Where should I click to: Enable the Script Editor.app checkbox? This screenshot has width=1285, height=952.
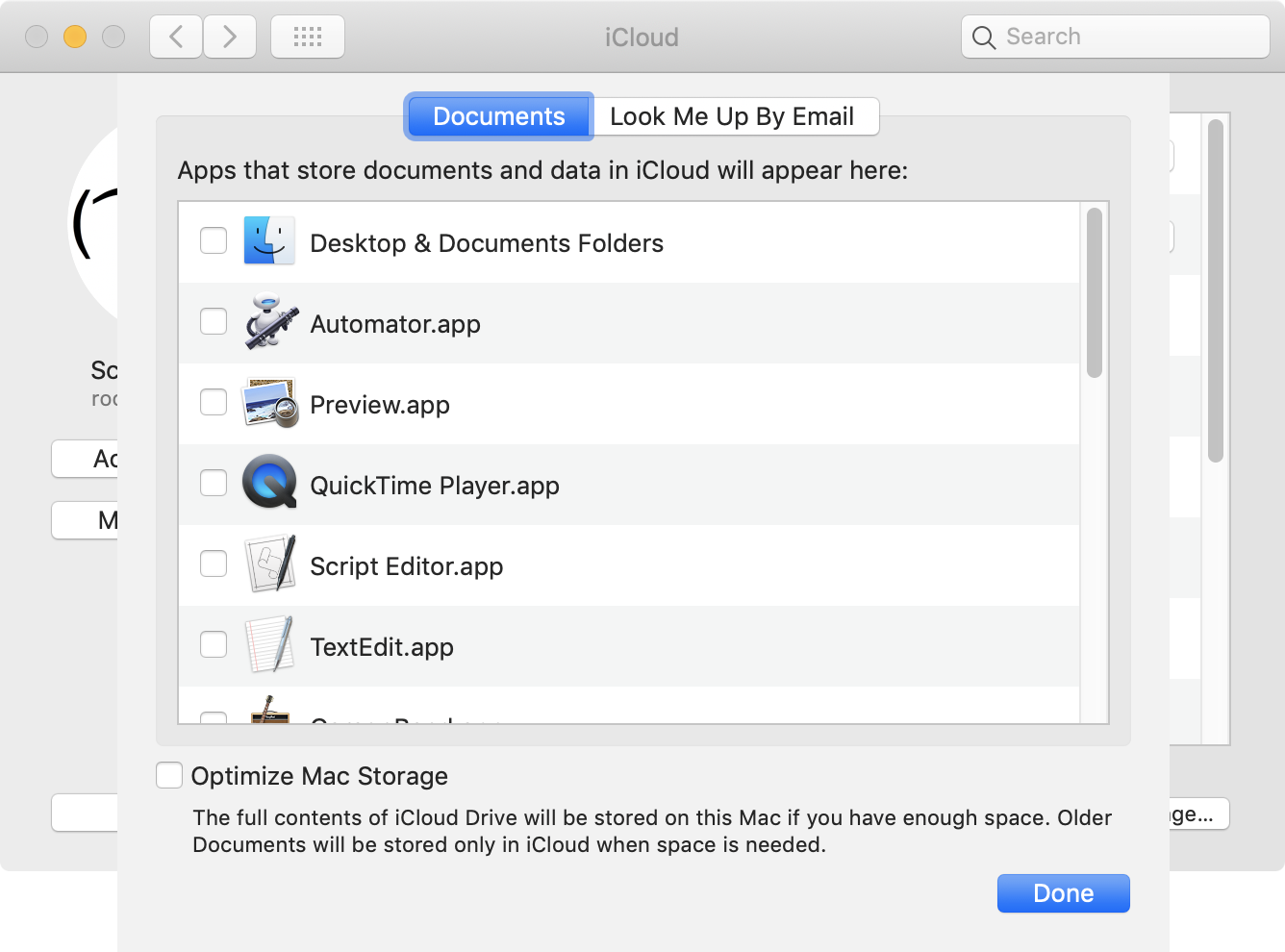click(214, 564)
